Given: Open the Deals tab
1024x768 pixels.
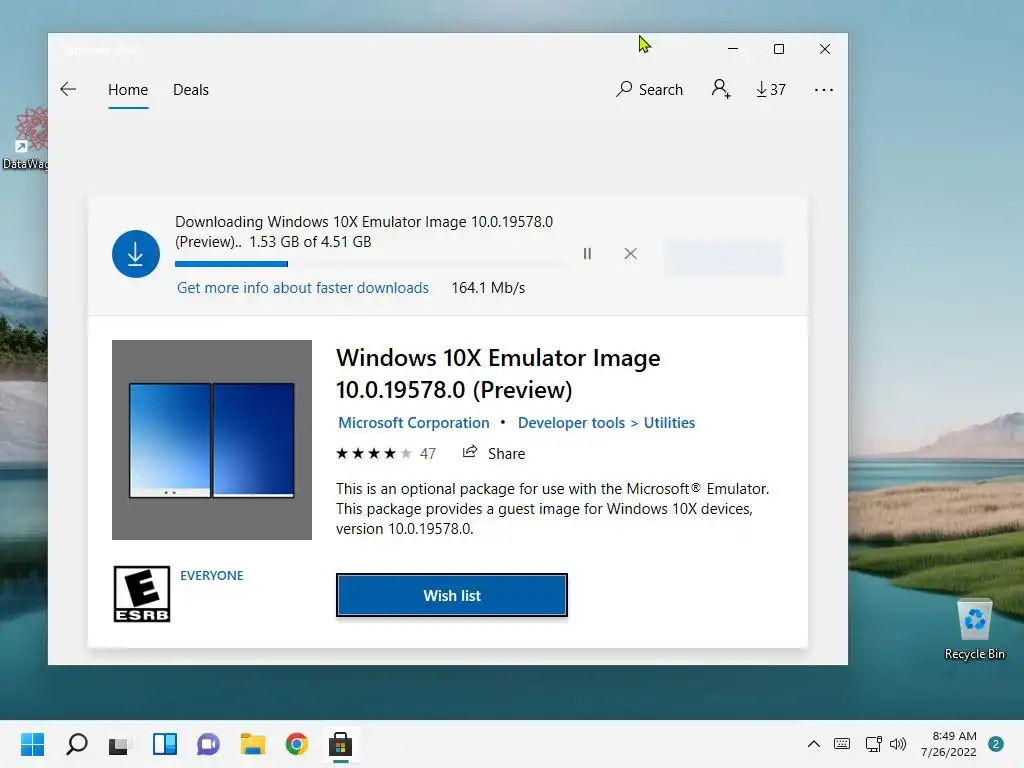Looking at the screenshot, I should coord(191,89).
